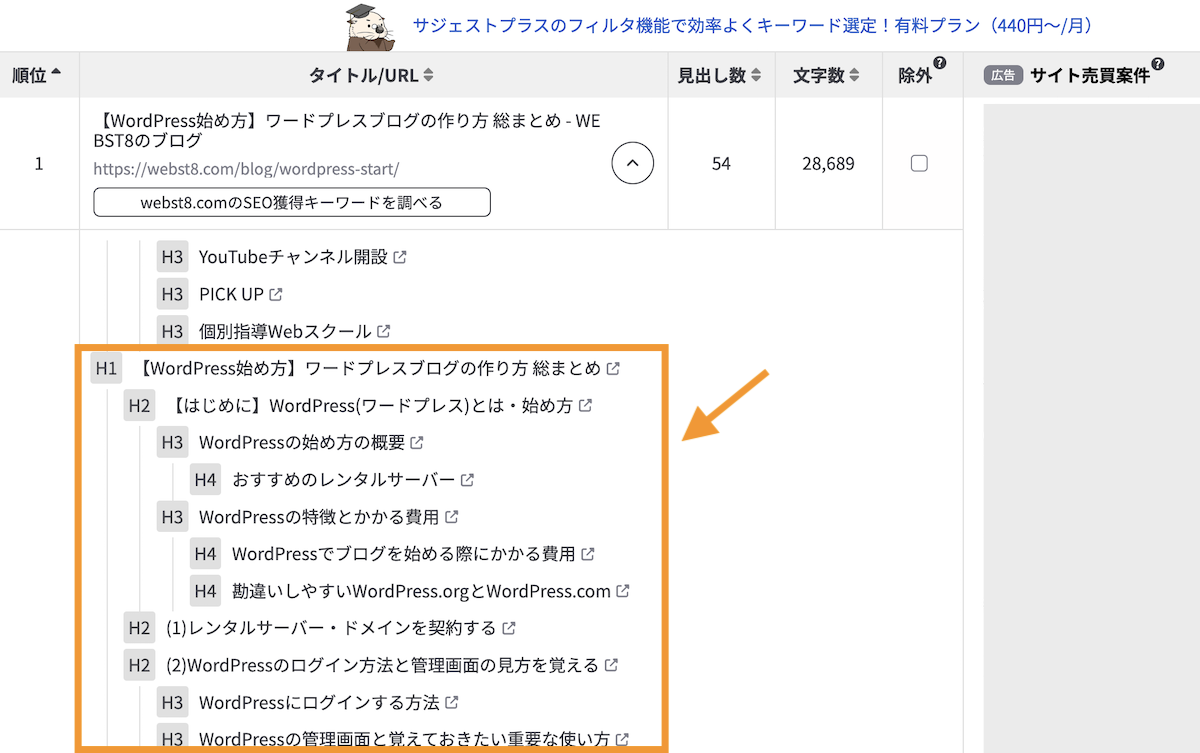Click the help icon next to サイト売買案件
Viewport: 1200px width, 753px height.
click(1158, 64)
